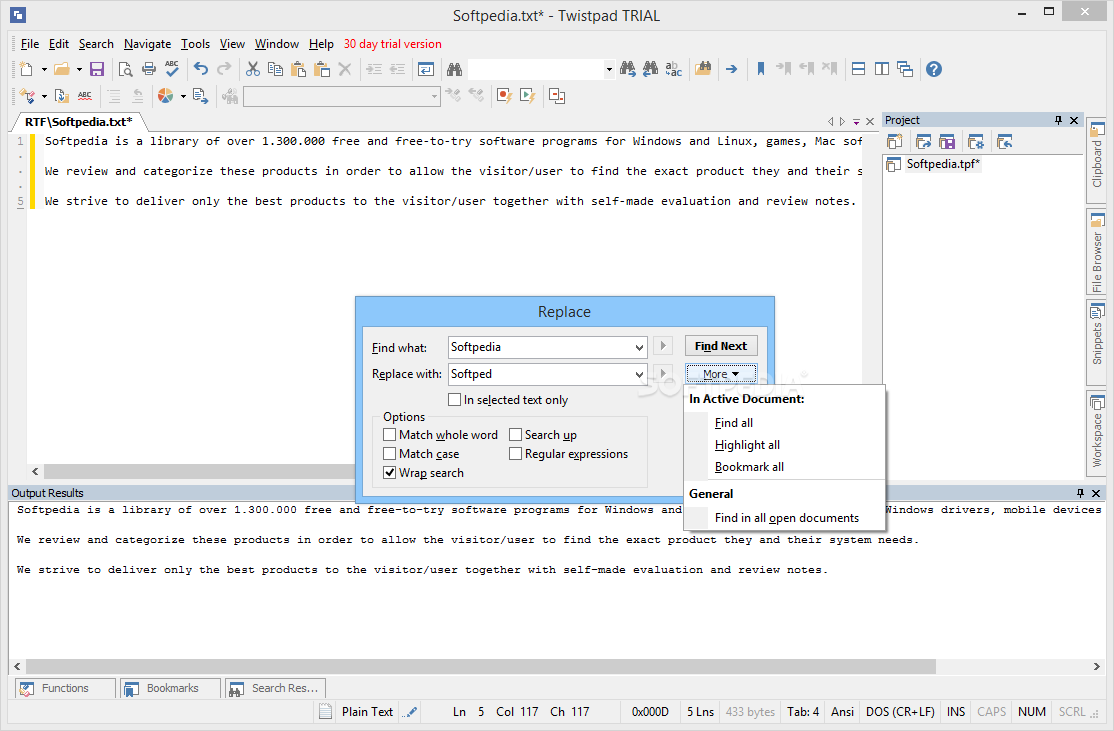1114x731 pixels.
Task: Open Print Preview magnifier icon
Action: click(x=125, y=69)
